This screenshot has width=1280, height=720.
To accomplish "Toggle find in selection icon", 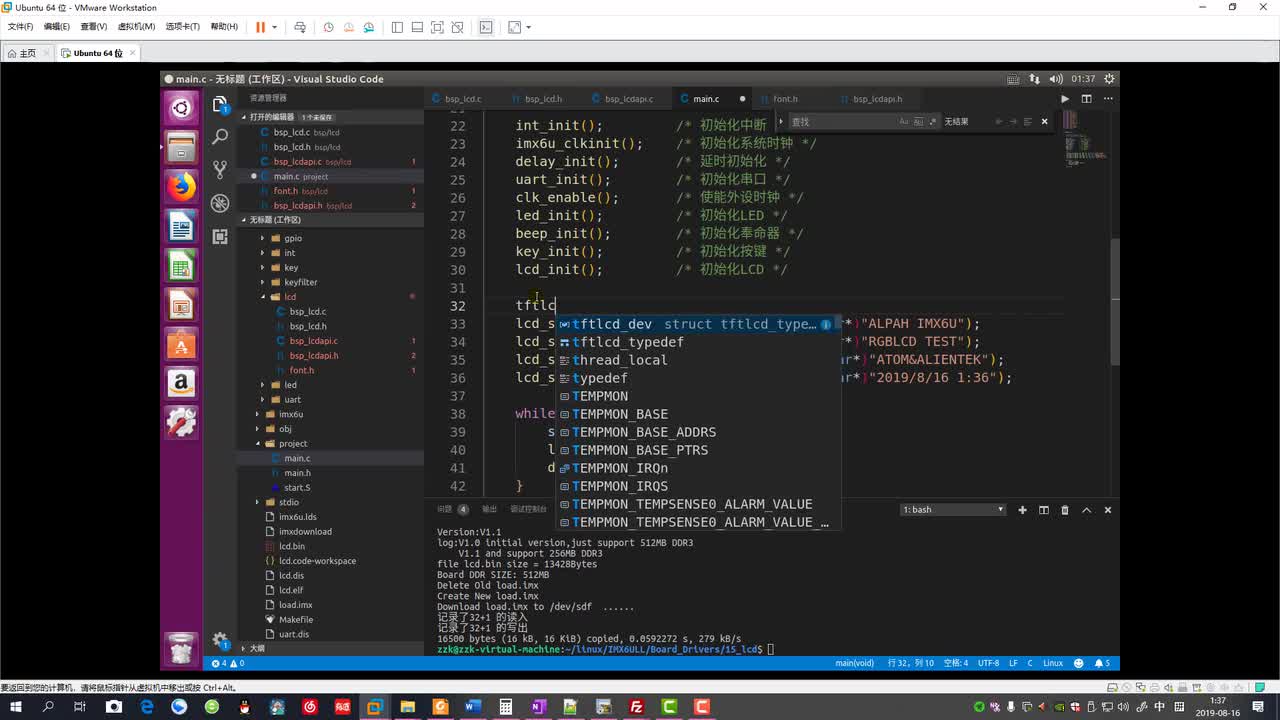I will point(1028,121).
